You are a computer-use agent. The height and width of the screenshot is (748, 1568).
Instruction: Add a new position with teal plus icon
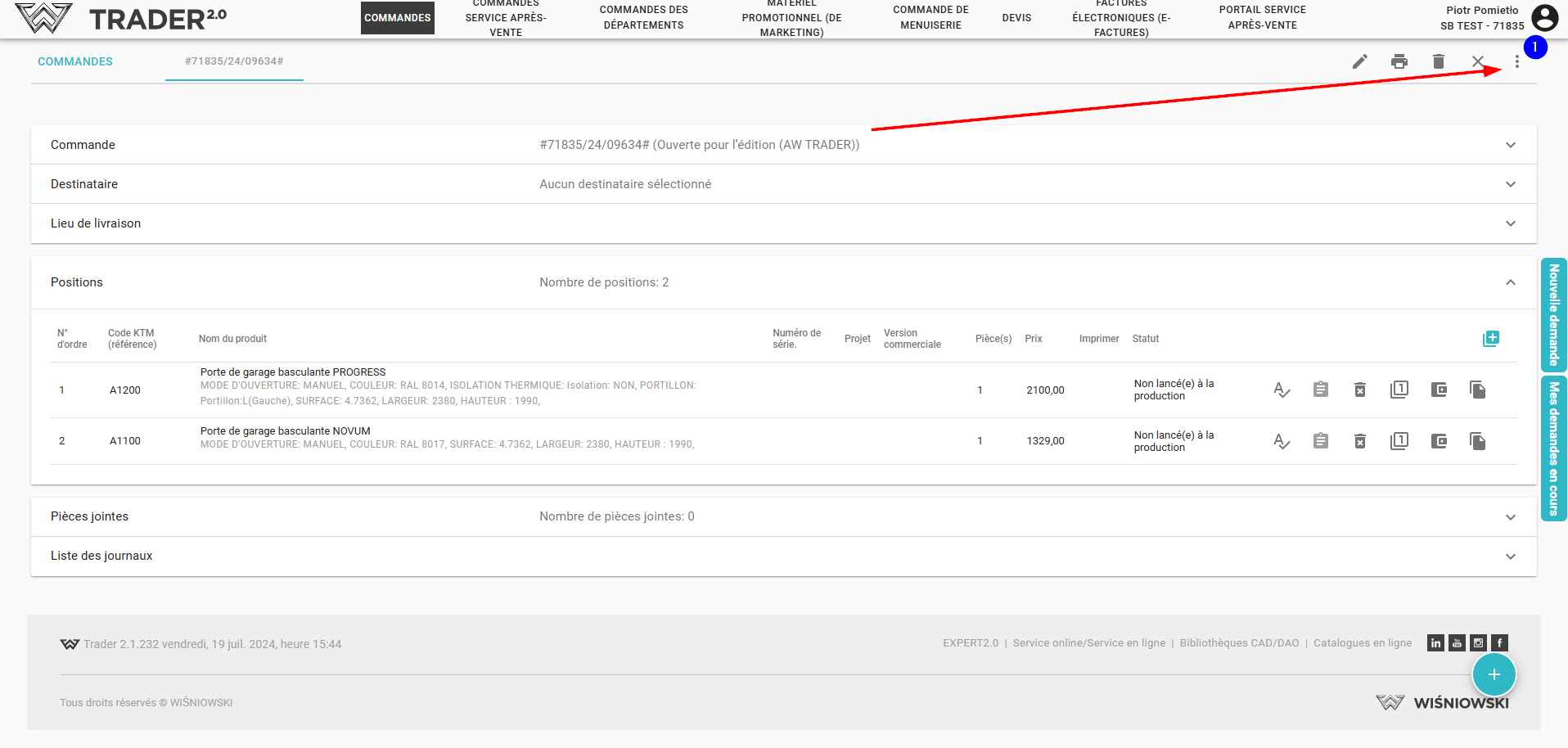[1490, 339]
